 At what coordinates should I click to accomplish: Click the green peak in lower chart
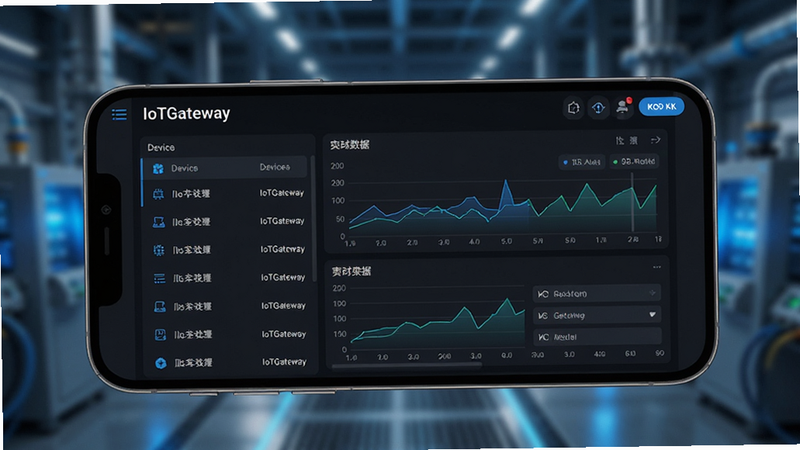507,307
